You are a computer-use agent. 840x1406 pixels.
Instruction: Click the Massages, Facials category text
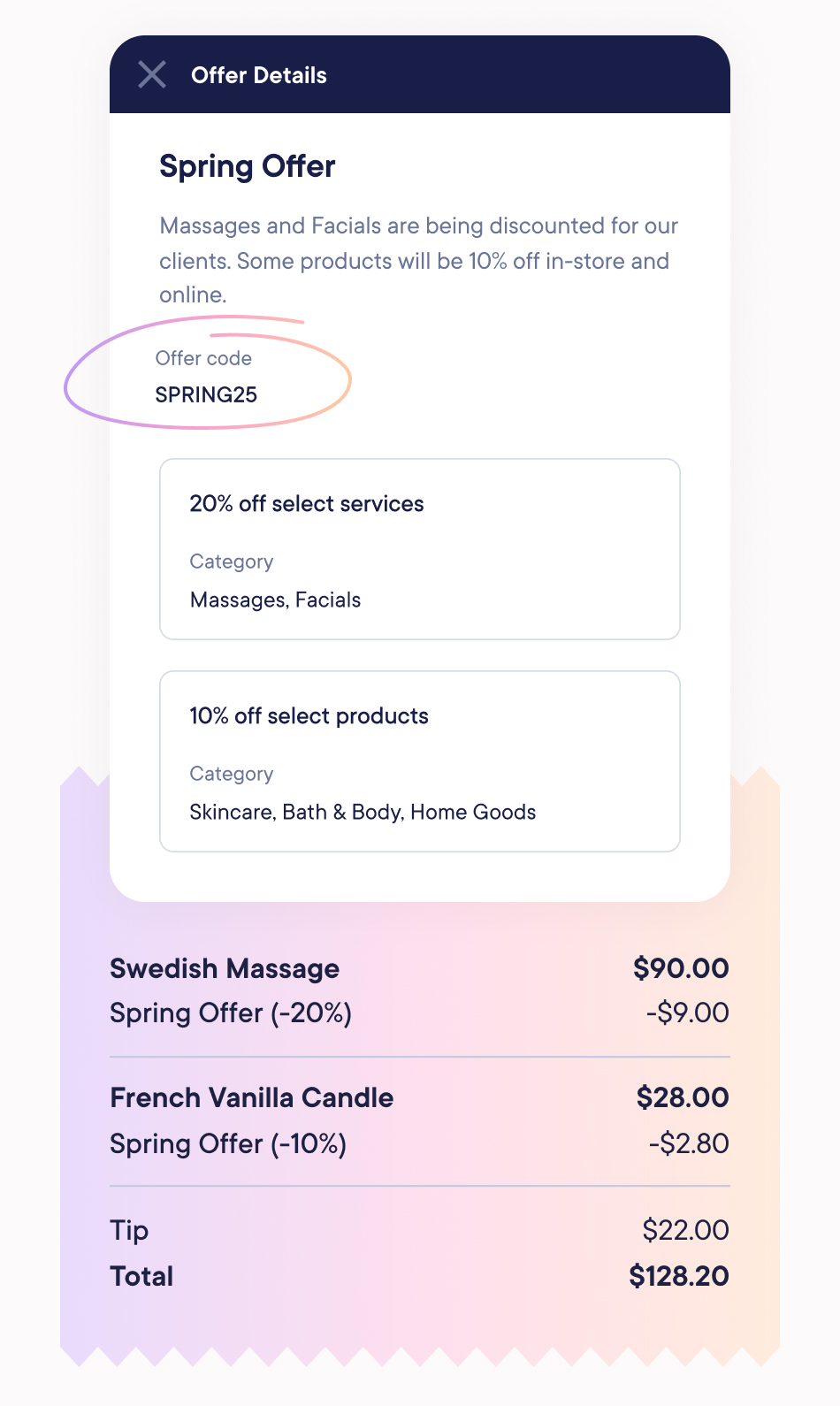click(x=275, y=600)
